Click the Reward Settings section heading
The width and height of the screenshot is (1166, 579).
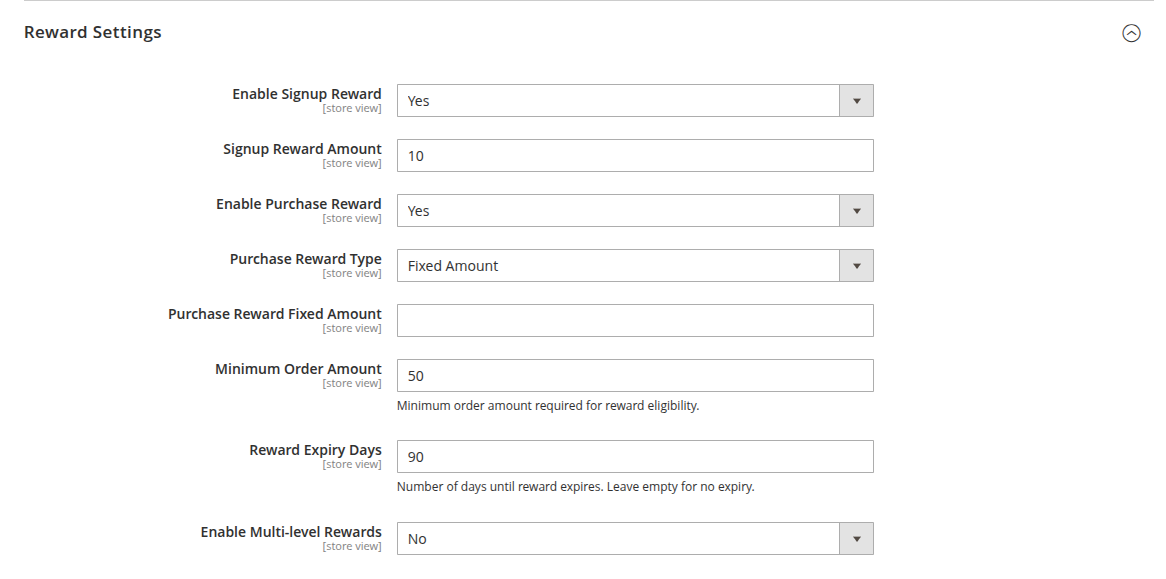coord(93,32)
